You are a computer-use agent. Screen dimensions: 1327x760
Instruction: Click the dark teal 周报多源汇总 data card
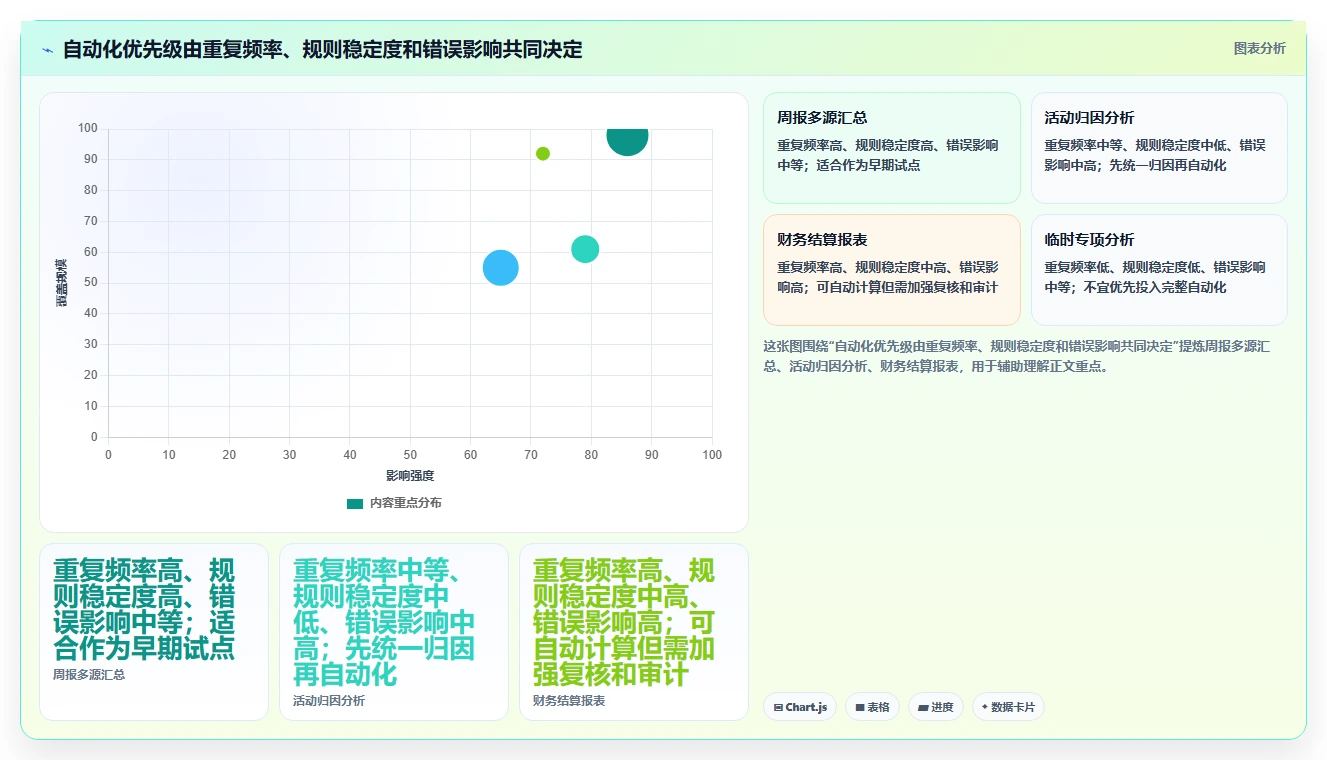[154, 632]
